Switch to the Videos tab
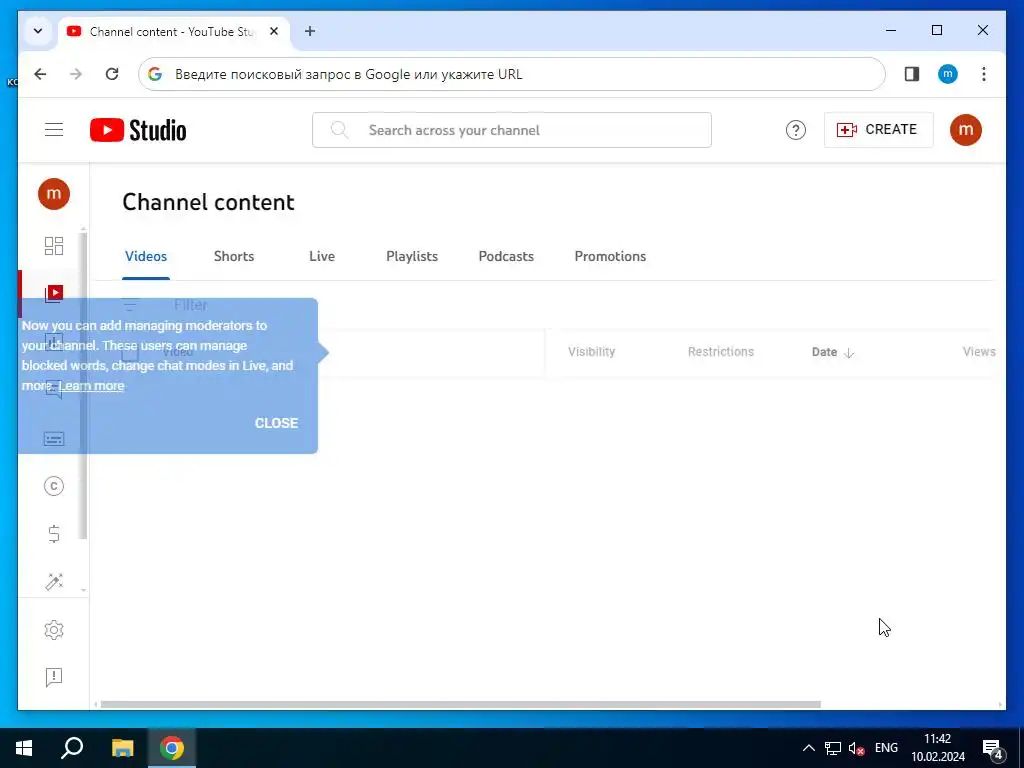The height and width of the screenshot is (768, 1024). (x=146, y=257)
